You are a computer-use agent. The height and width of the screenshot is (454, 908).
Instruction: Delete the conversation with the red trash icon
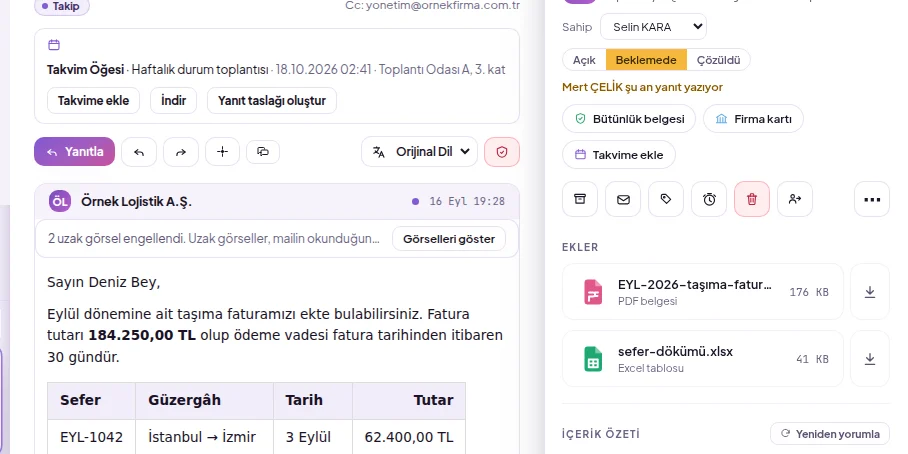(x=752, y=199)
